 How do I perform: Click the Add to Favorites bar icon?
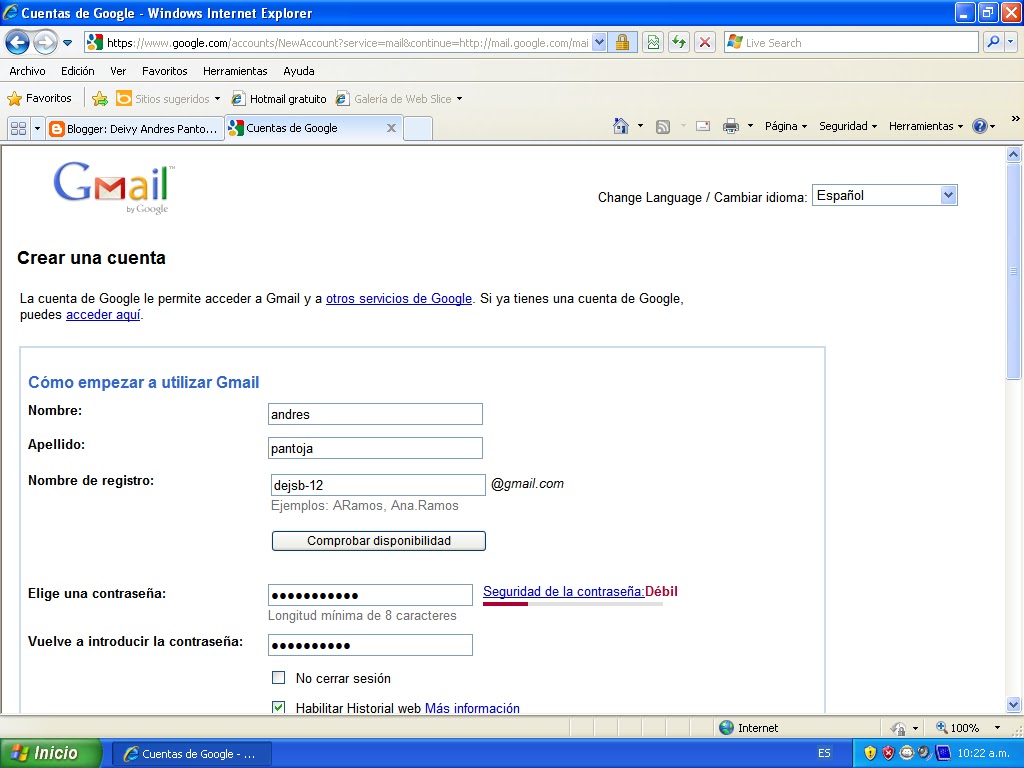click(x=100, y=99)
